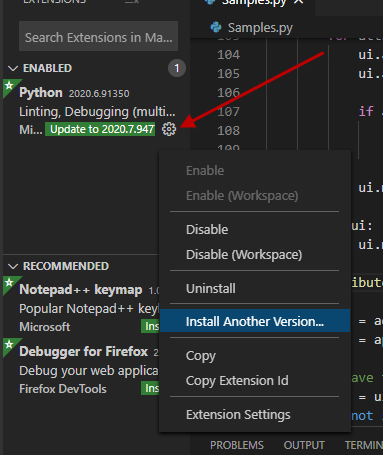Screen dimensions: 383x455
Task: Click 'Linting, Debugging (multi...' description
Action: coord(97,112)
